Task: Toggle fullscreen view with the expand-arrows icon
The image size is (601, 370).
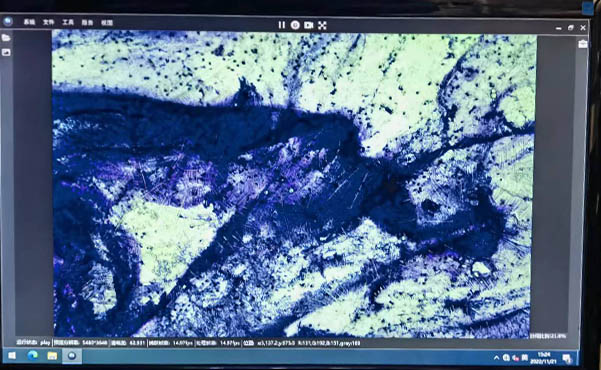Action: tap(322, 25)
